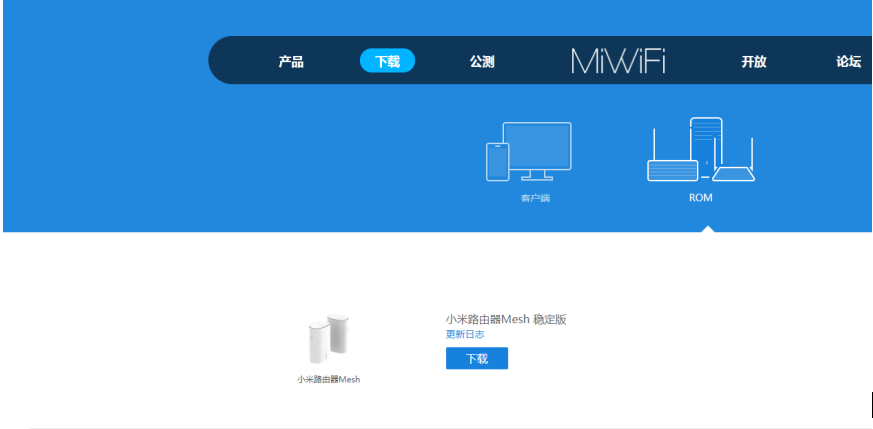Click the Mesh router product image

(x=328, y=339)
